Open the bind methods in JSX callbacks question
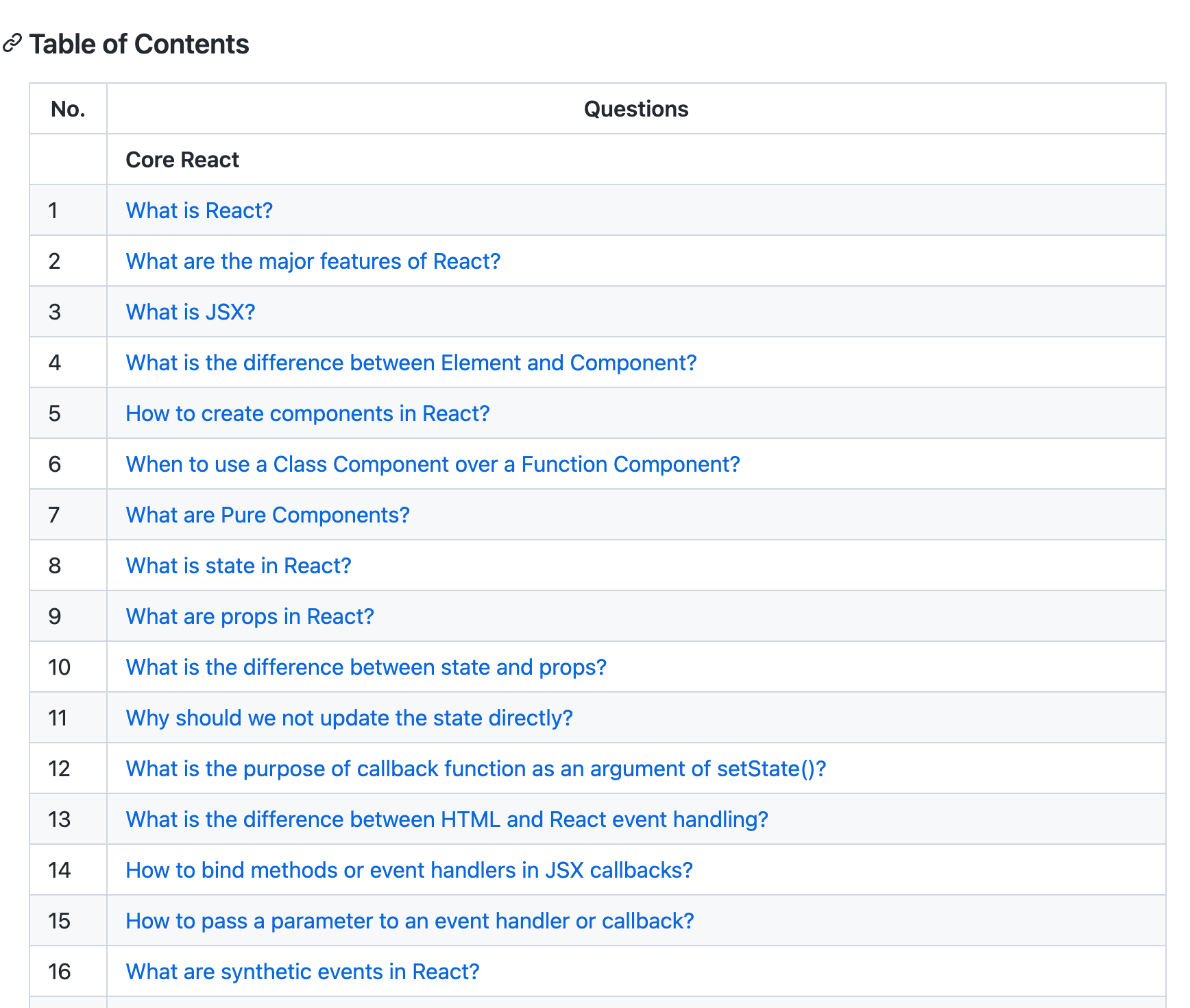Screen dimensions: 1190x1008 coord(409,870)
